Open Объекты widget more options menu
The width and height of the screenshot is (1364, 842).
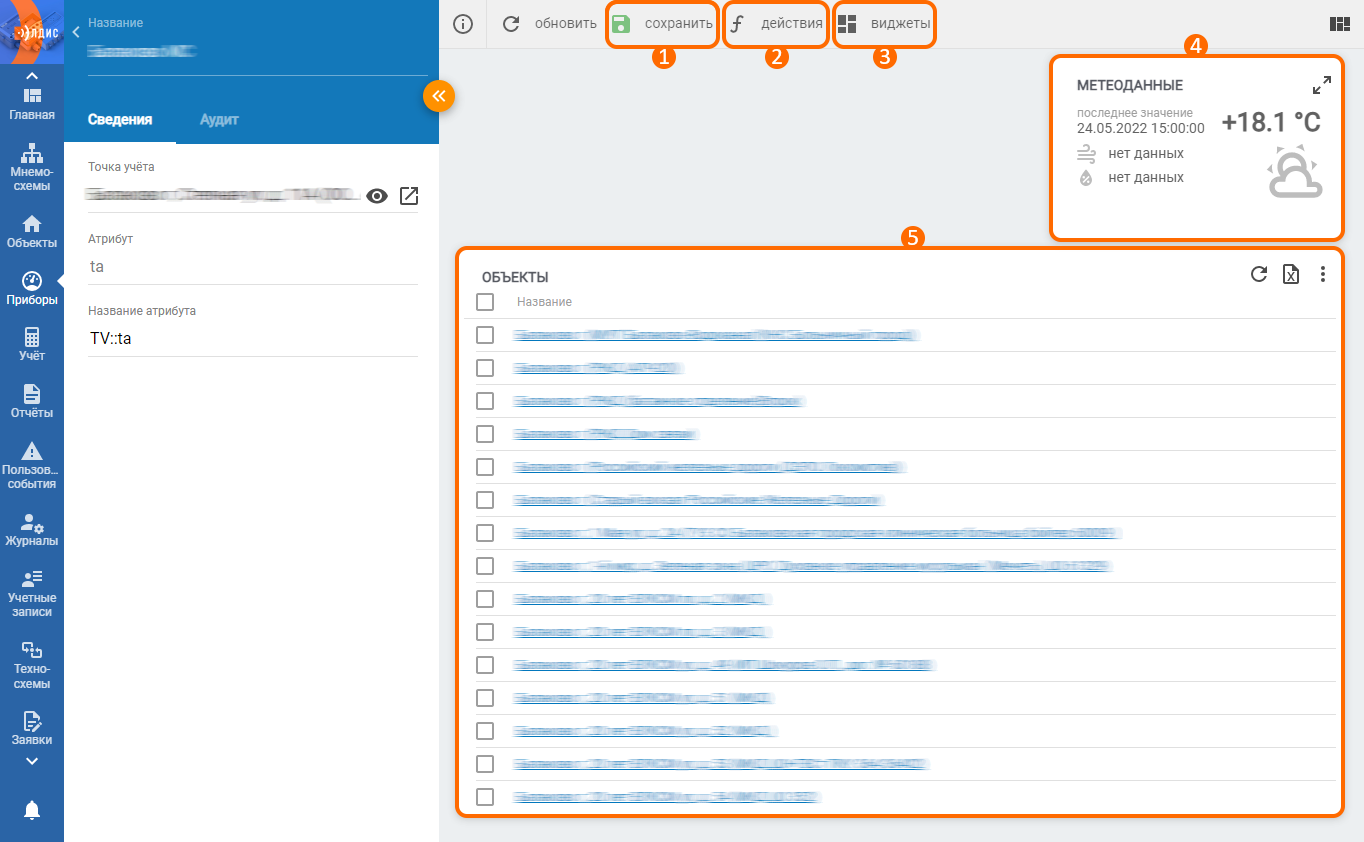coord(1323,274)
